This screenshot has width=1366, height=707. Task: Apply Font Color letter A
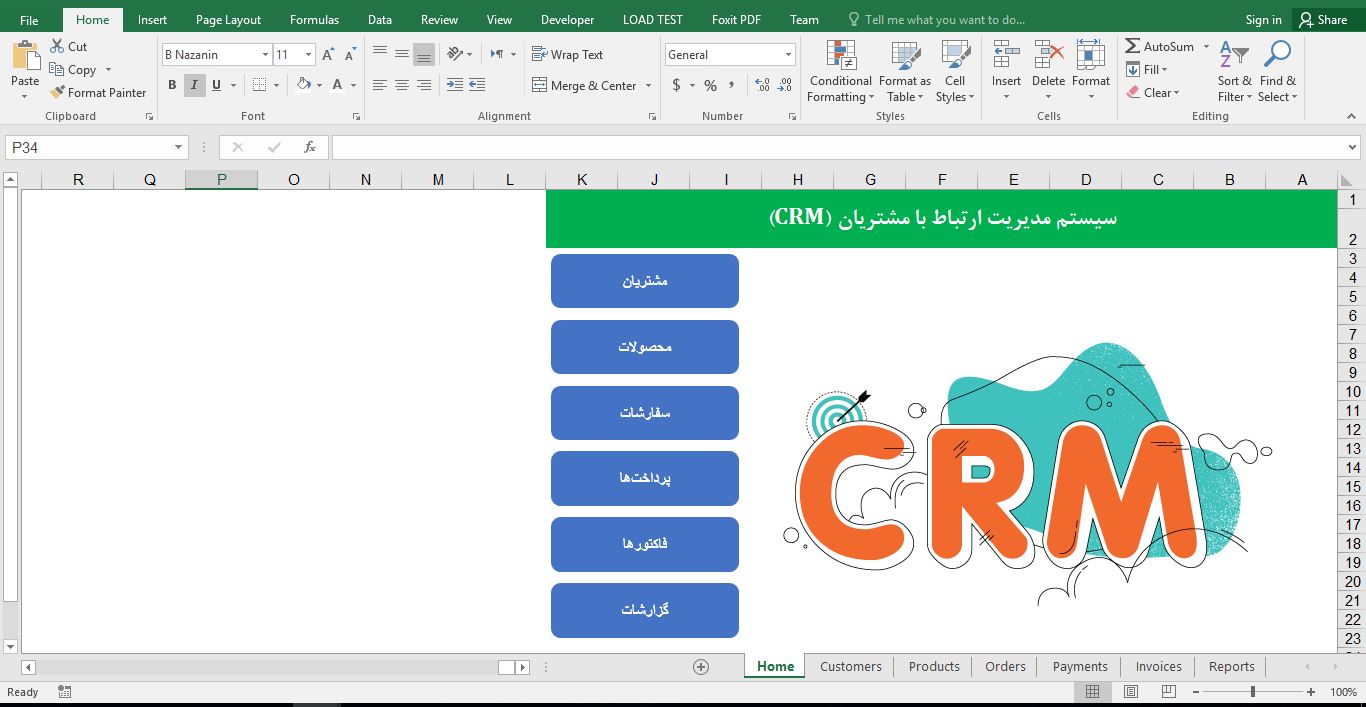[x=338, y=85]
